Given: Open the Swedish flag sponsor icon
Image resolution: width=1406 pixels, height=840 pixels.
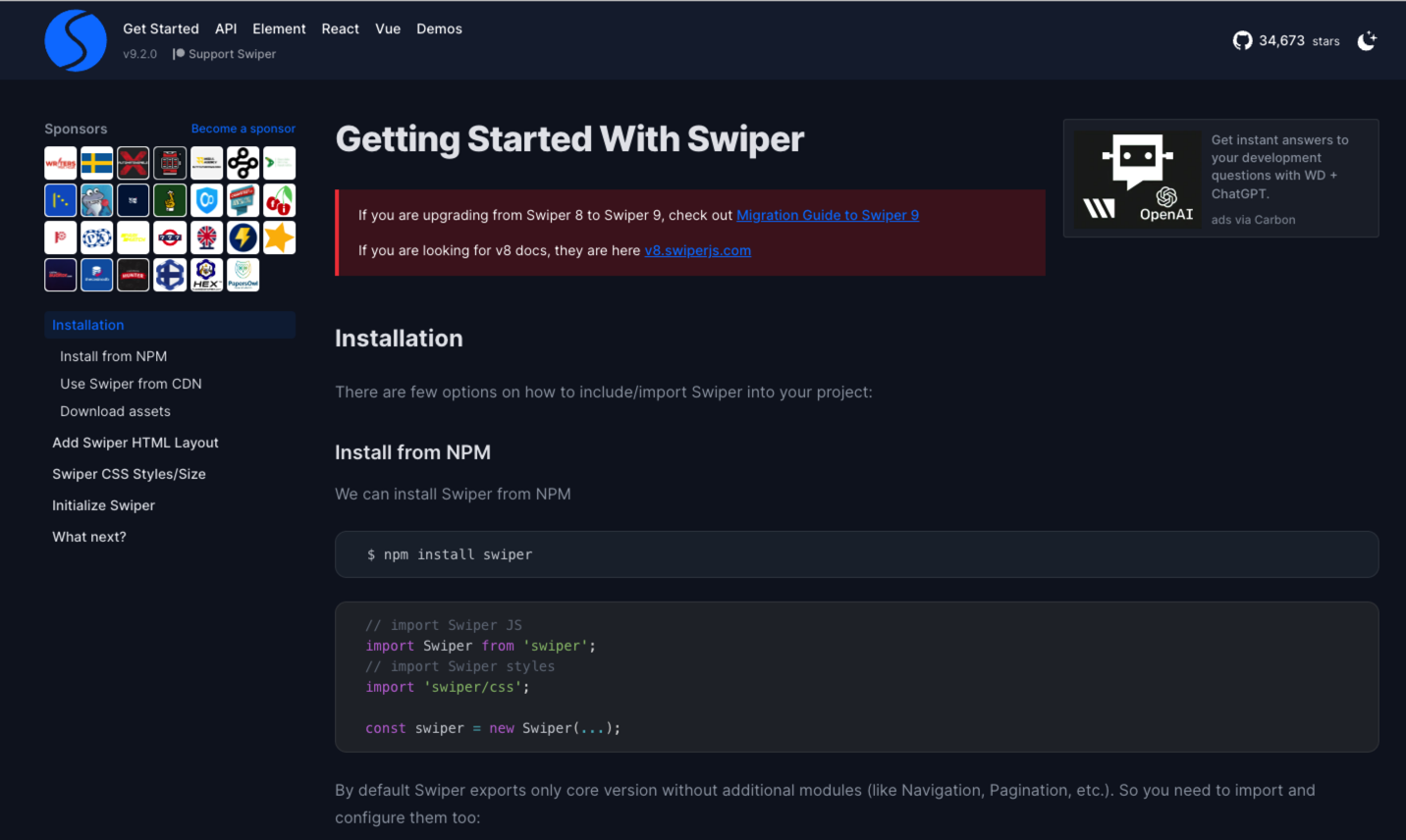Looking at the screenshot, I should pyautogui.click(x=97, y=163).
